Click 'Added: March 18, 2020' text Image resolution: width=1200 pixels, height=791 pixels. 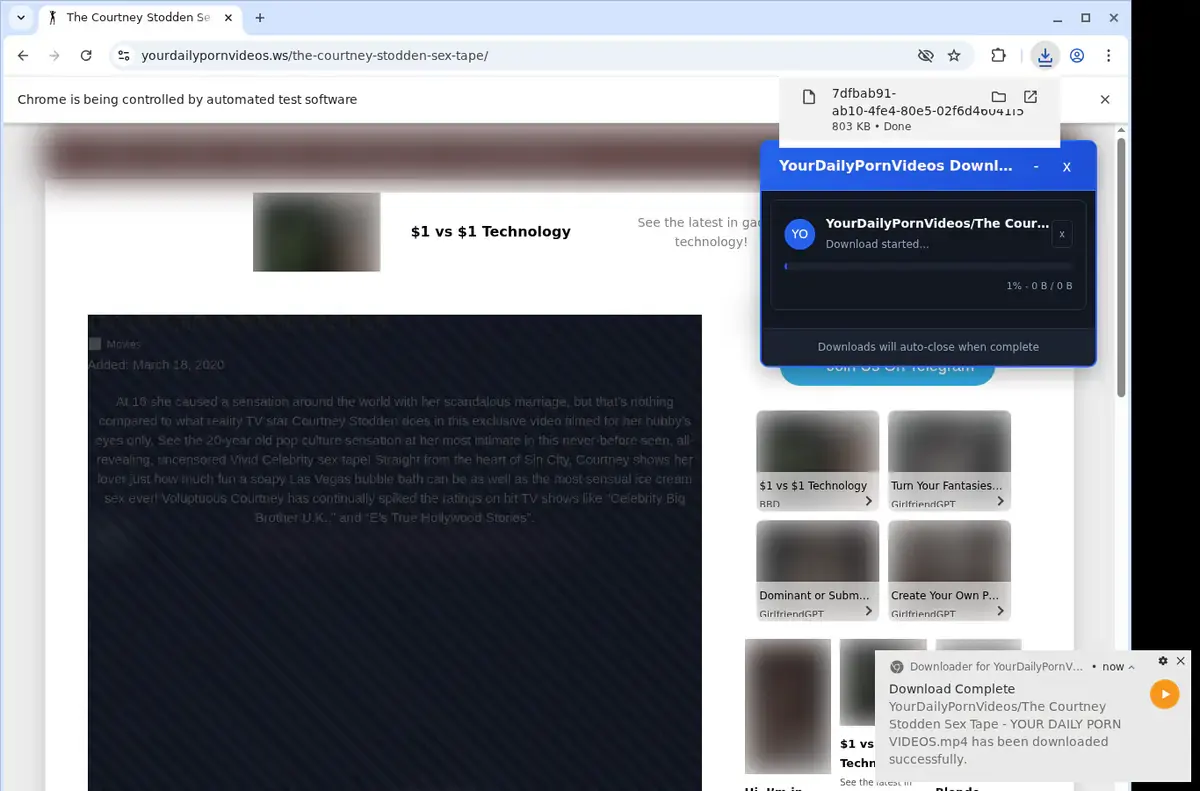pos(156,365)
